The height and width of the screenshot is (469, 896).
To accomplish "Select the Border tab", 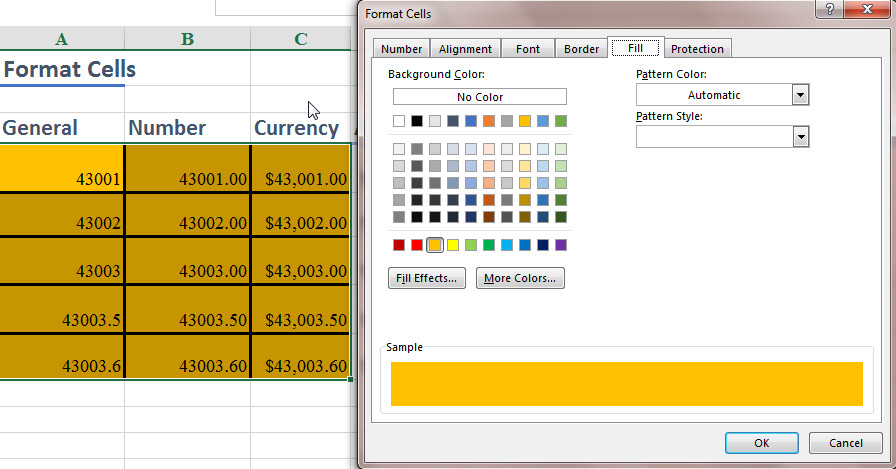I will (581, 49).
